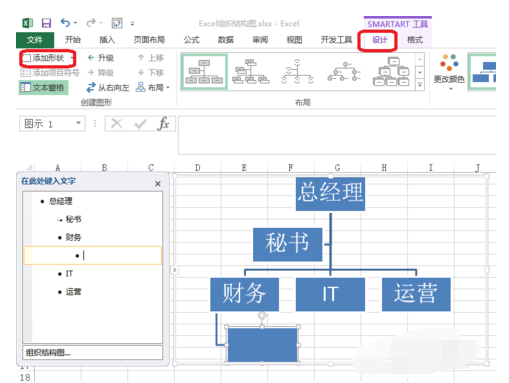The height and width of the screenshot is (383, 509).
Task: Open the 数据 tab
Action: [x=226, y=40]
